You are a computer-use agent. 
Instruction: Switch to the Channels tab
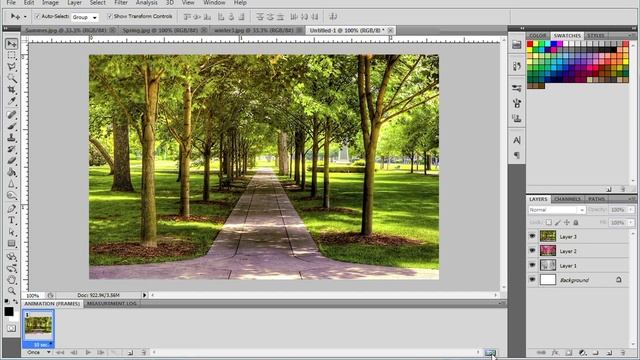click(x=568, y=199)
